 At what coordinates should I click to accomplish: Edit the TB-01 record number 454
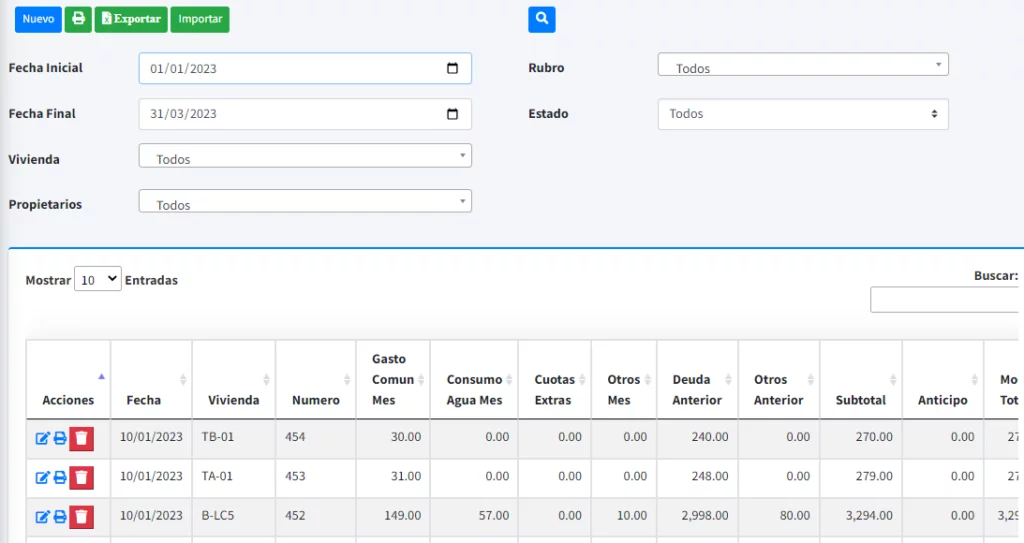coord(42,438)
